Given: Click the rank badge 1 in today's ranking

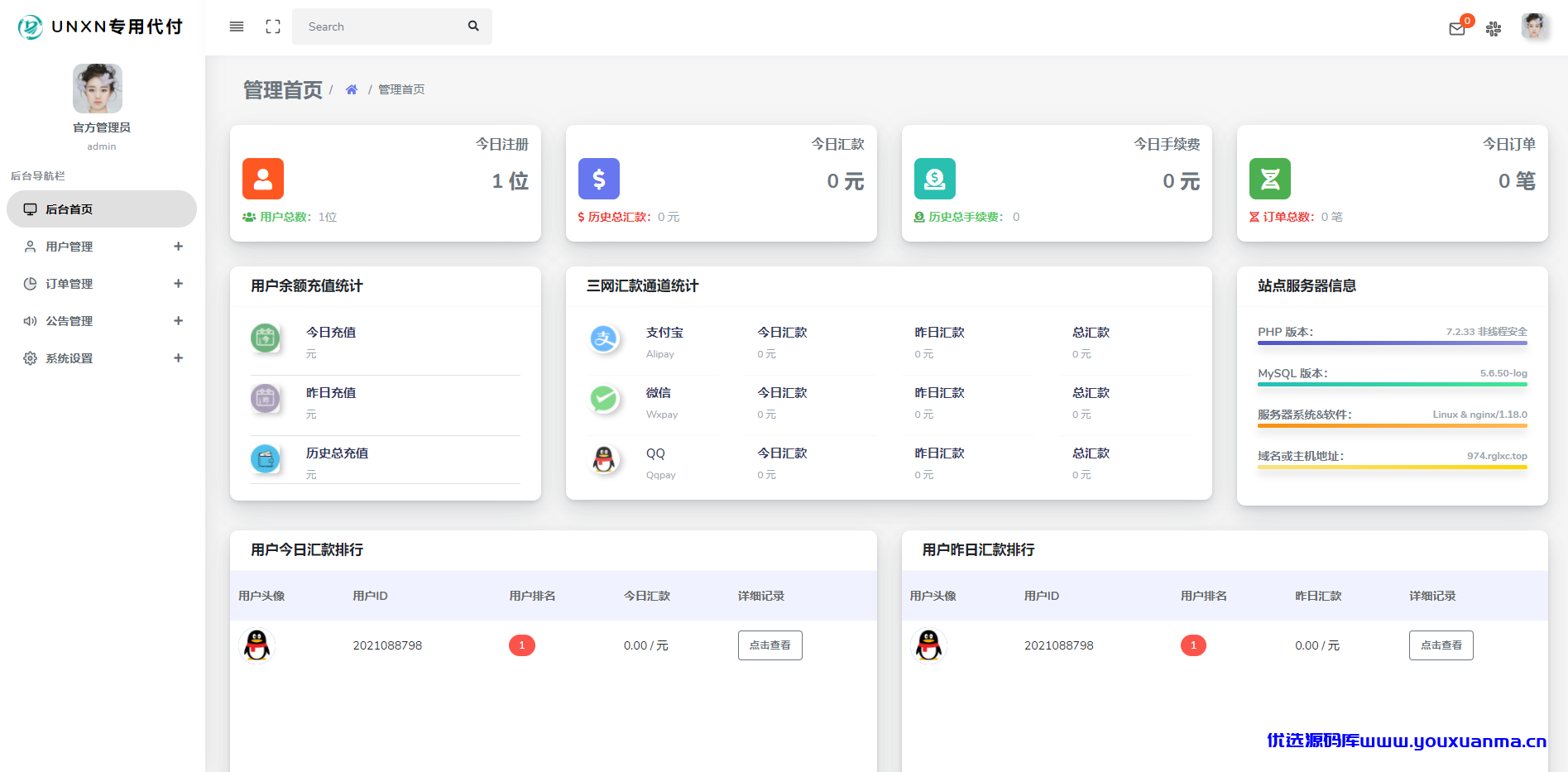Looking at the screenshot, I should point(522,645).
